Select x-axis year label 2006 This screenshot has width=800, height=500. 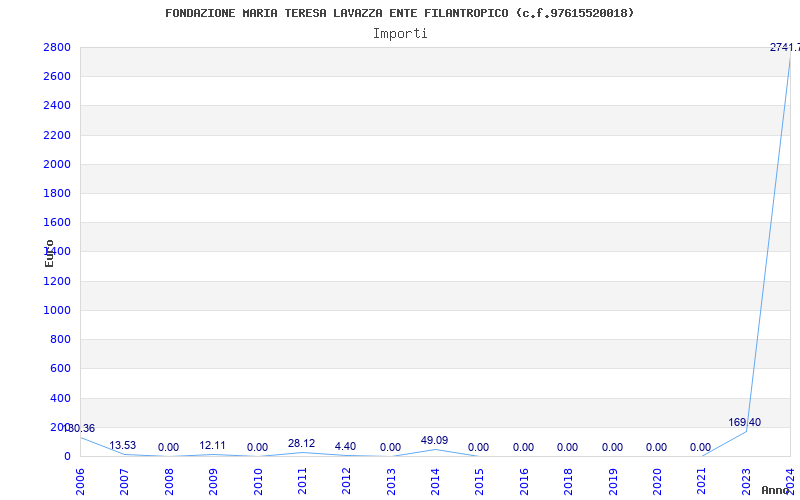(x=81, y=481)
